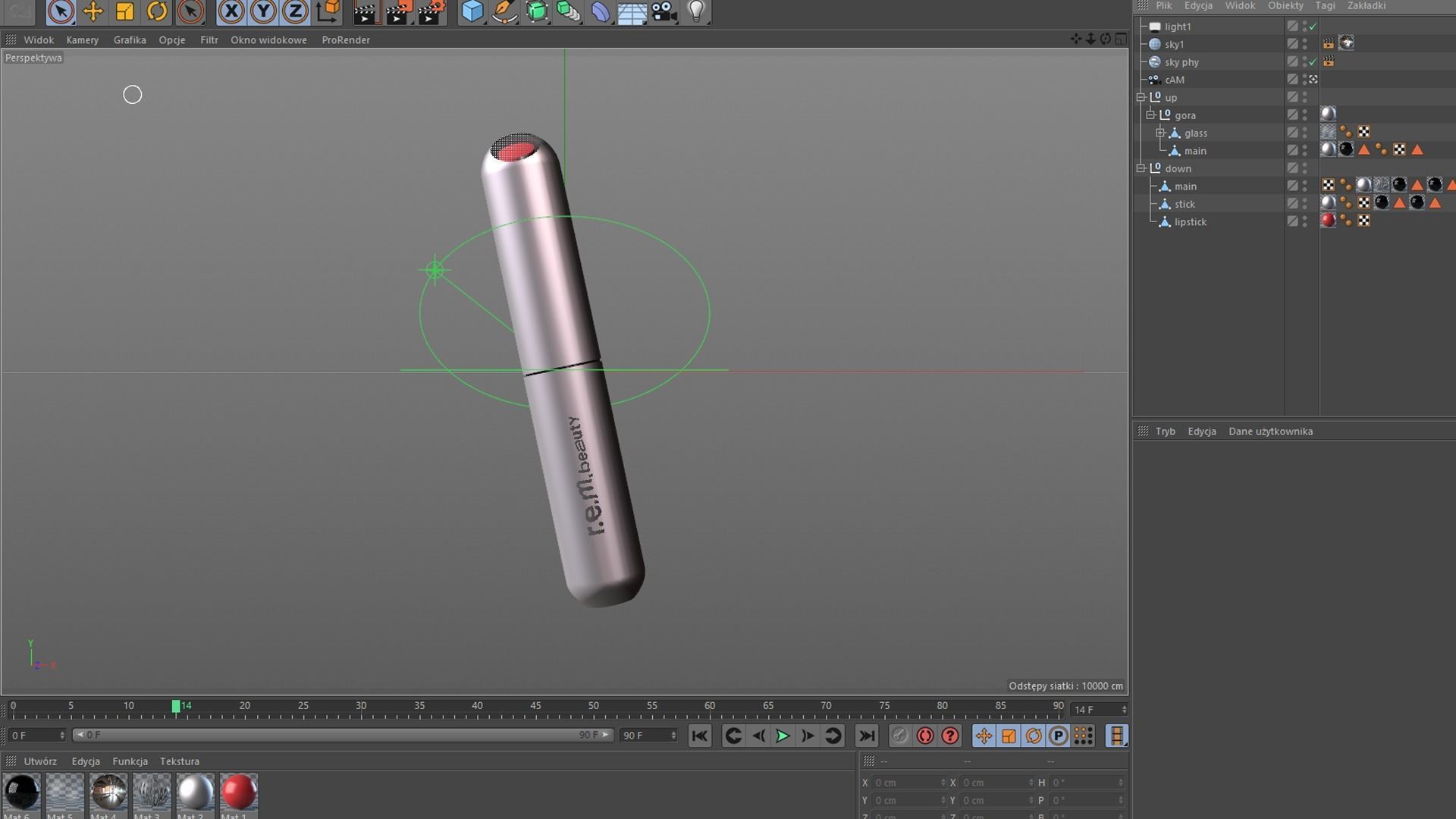This screenshot has height=819, width=1456.
Task: Open the edit render settings clapperboard
Action: (430, 11)
